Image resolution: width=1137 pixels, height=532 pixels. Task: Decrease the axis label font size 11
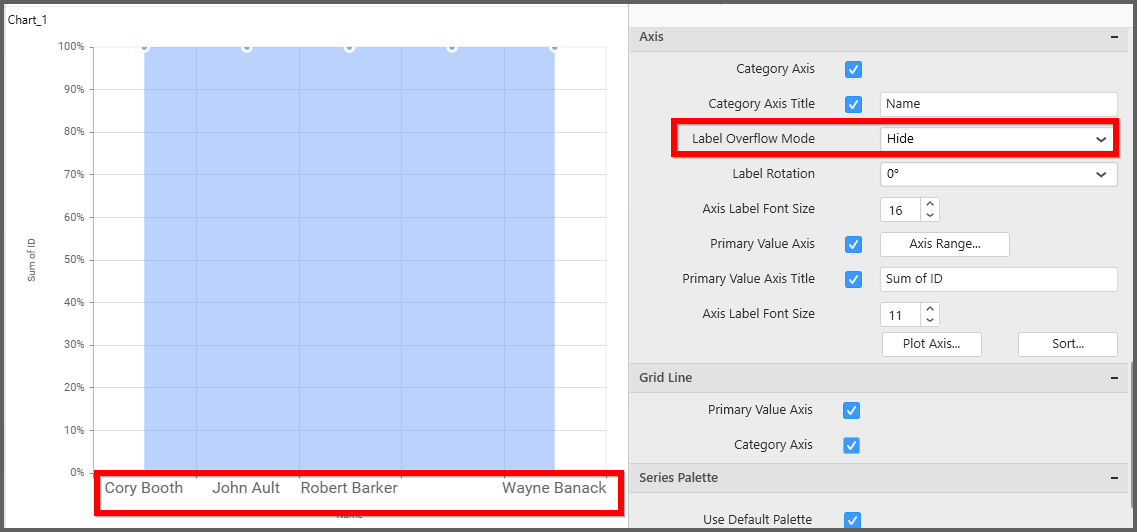click(930, 320)
